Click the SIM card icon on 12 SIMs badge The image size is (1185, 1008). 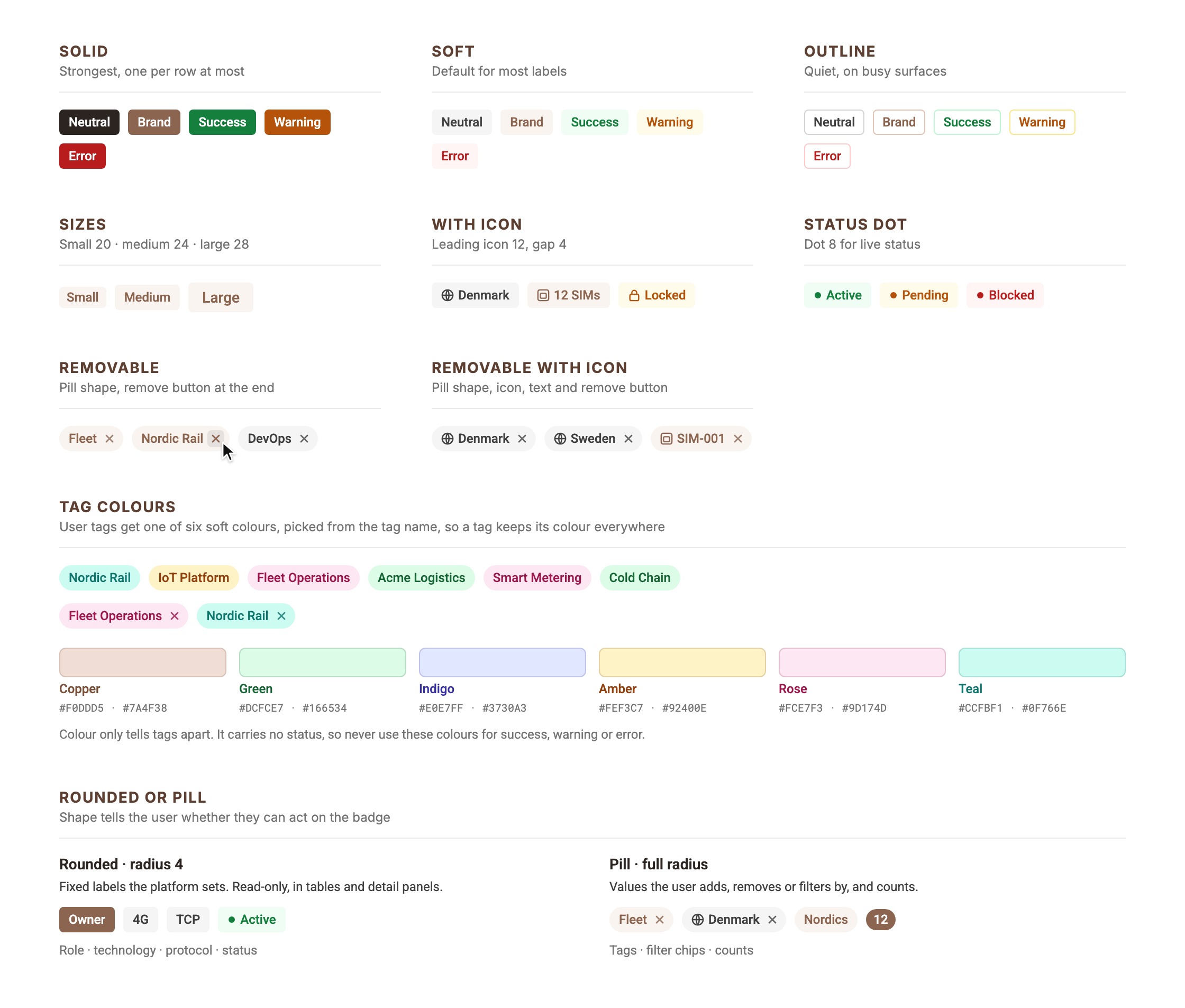coord(543,295)
